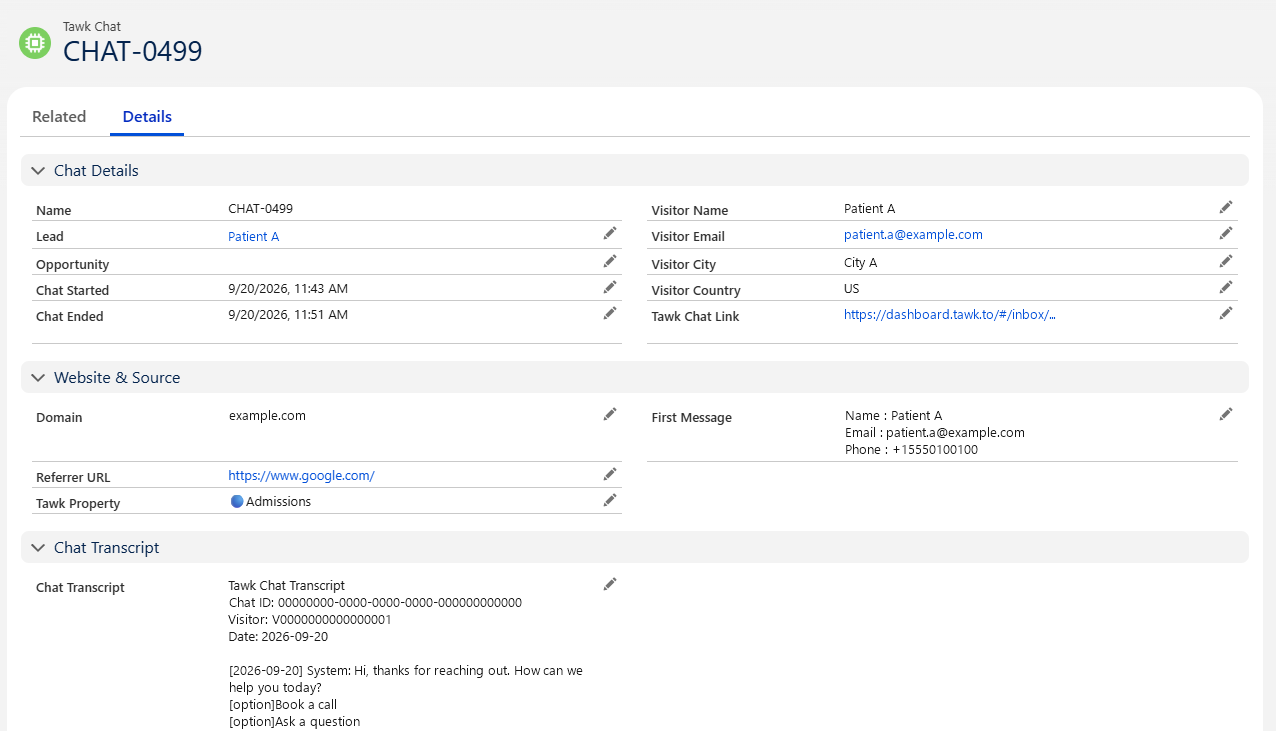Edit the Chat Started value pencil
This screenshot has height=731, width=1276.
coord(610,287)
